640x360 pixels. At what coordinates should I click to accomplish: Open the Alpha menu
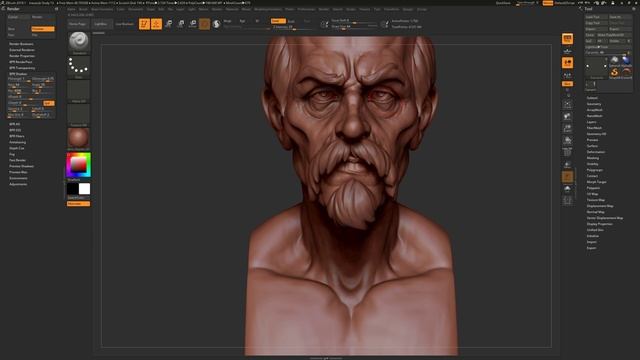(71, 9)
